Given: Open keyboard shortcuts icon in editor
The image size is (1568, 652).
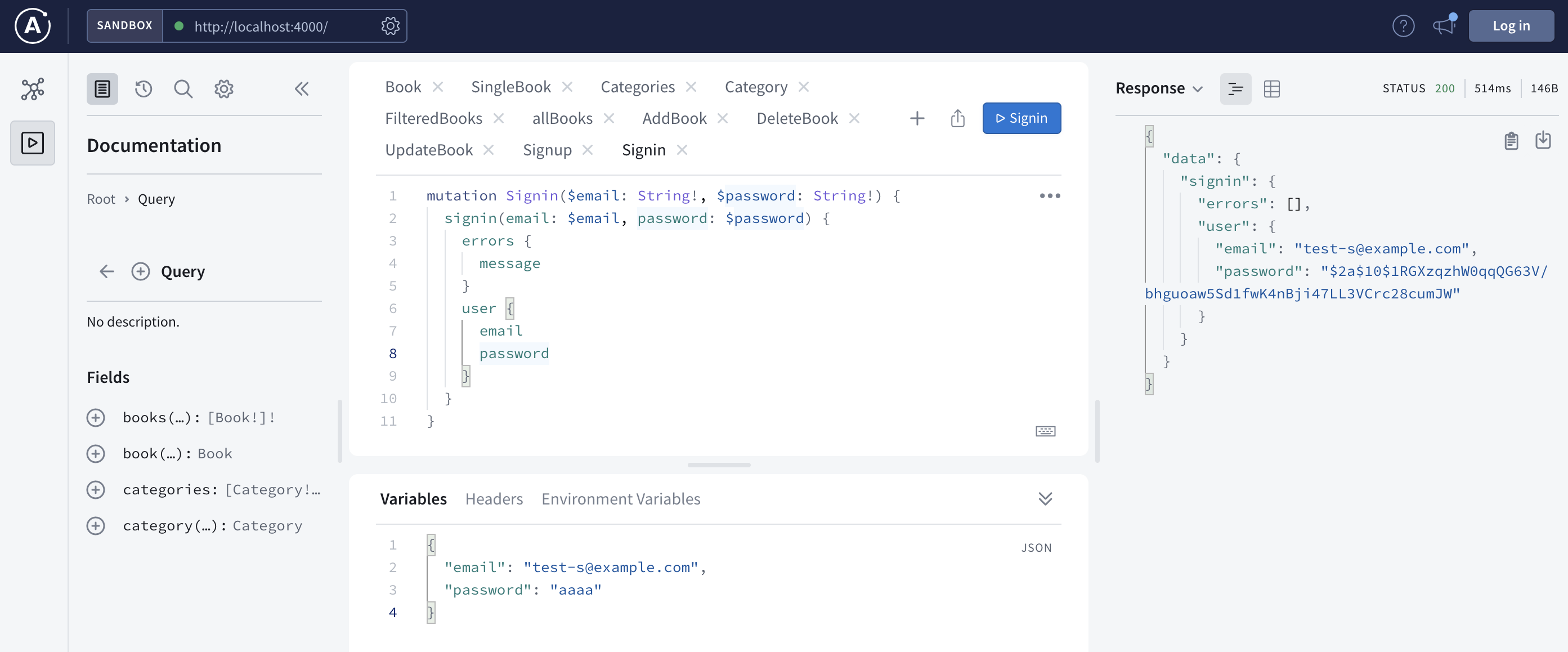Looking at the screenshot, I should coord(1045,431).
